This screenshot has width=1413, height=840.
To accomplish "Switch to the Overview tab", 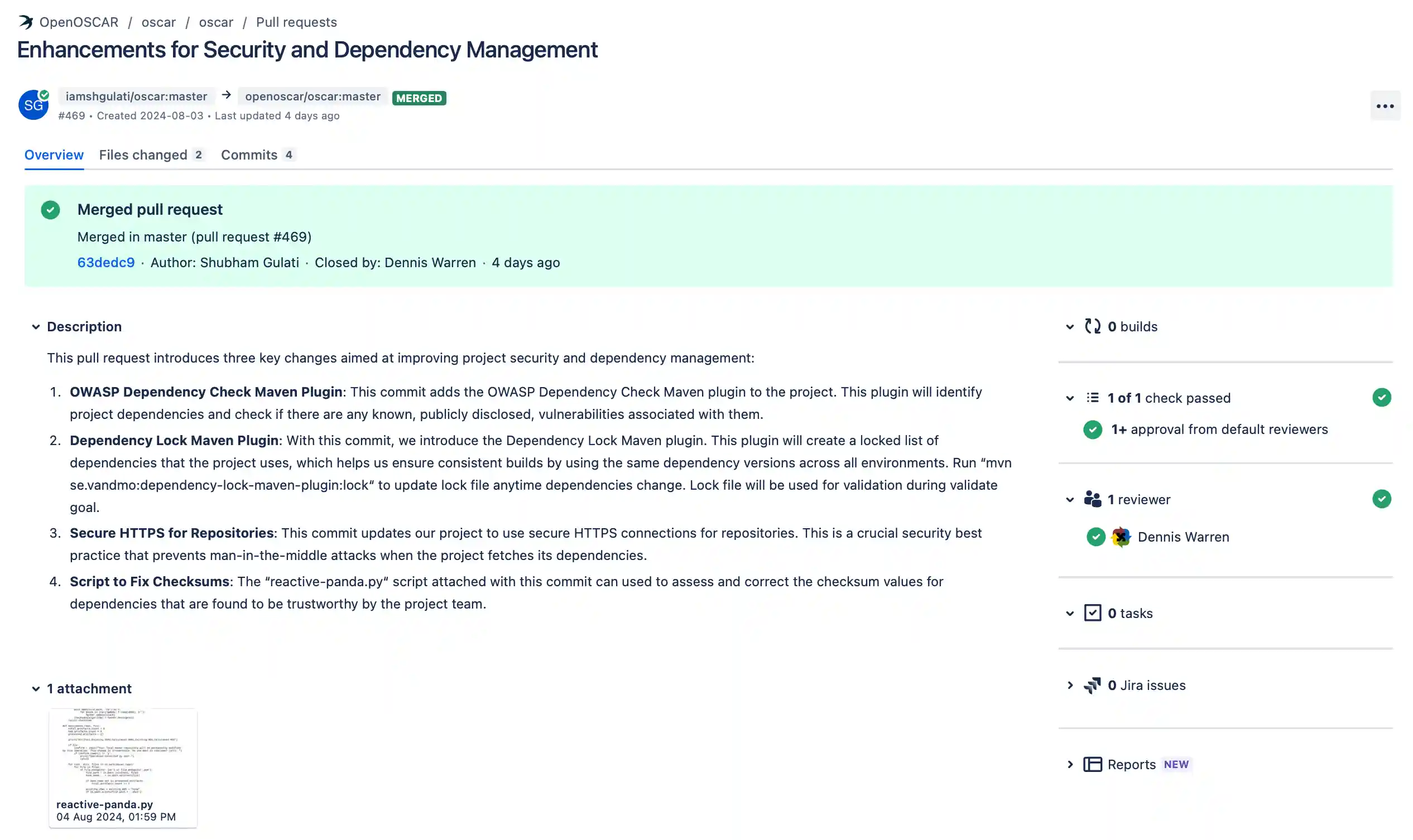I will 54,155.
